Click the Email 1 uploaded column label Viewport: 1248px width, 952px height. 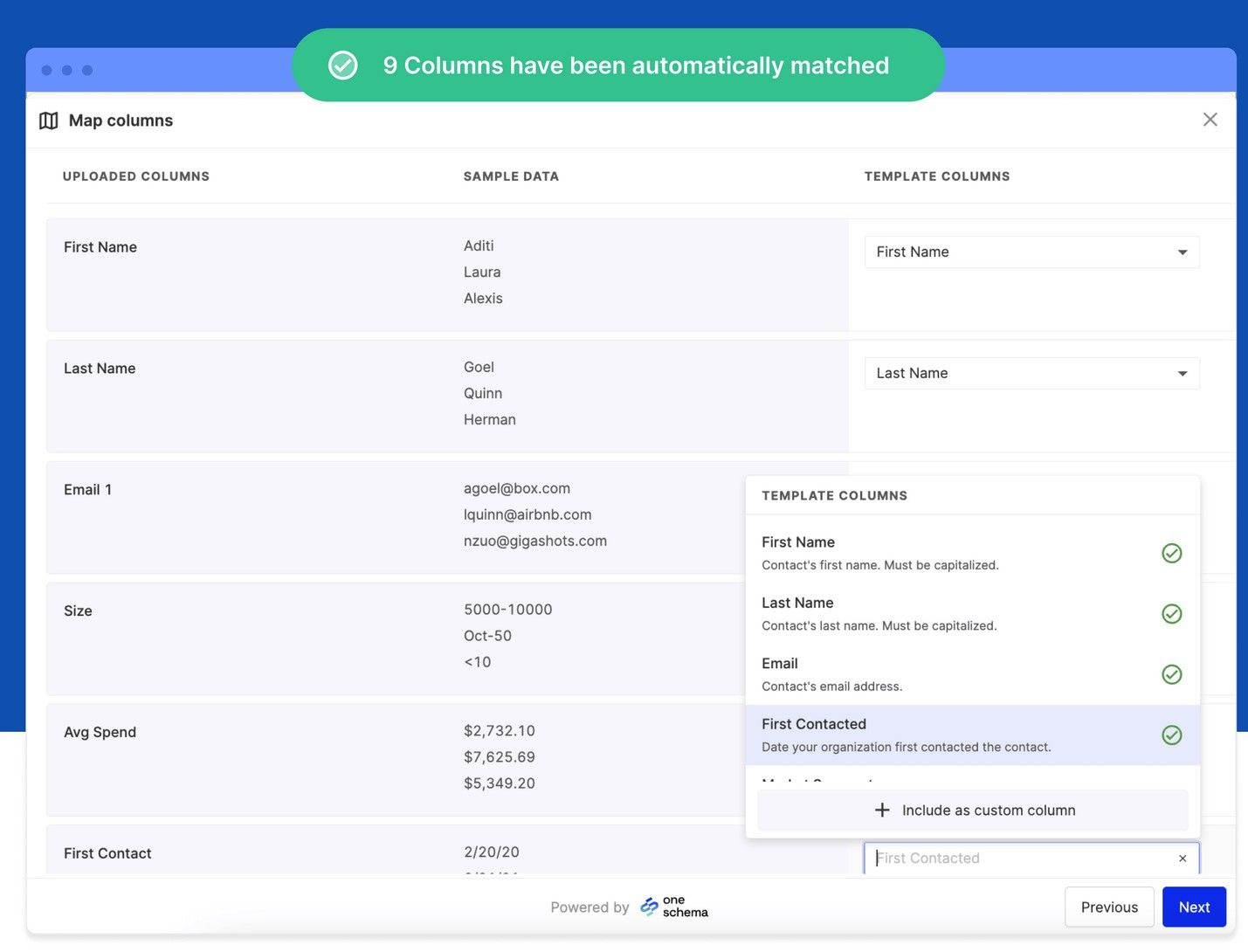87,490
